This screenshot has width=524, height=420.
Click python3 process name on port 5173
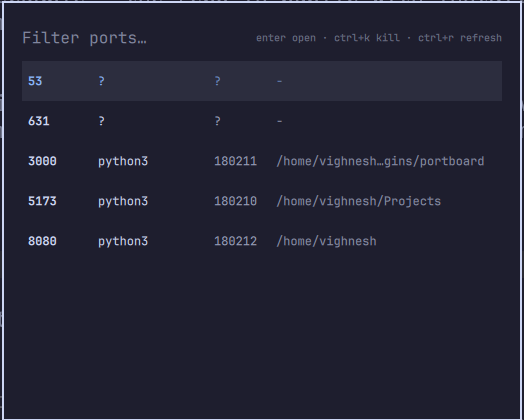point(123,202)
